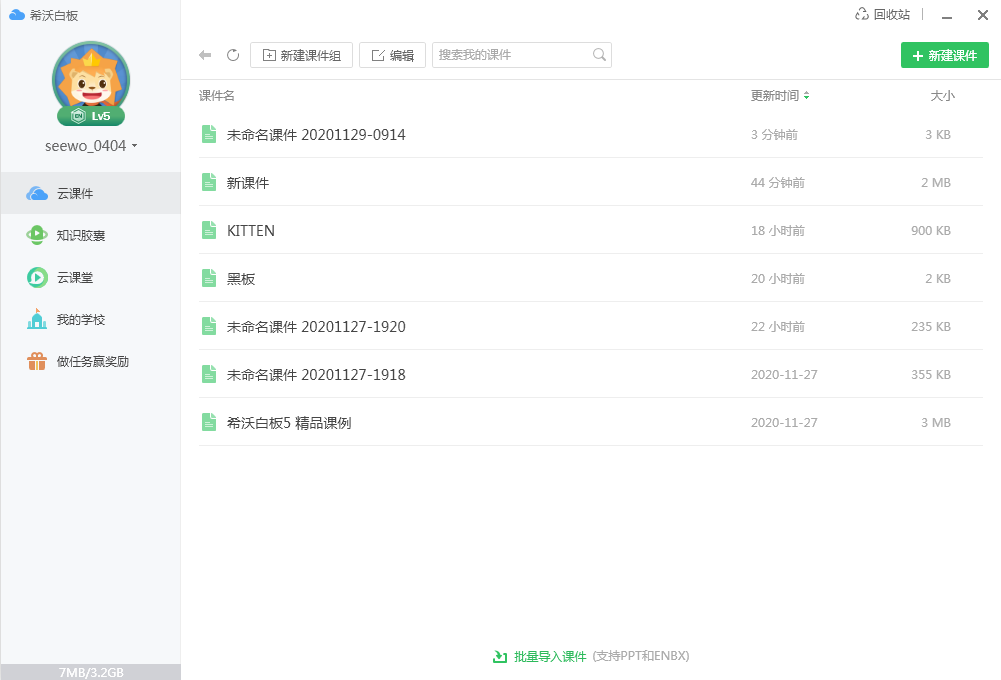Screen dimensions: 1001x680
Task: Click file icon of 希沃白板5 精品课例
Action: pos(209,422)
